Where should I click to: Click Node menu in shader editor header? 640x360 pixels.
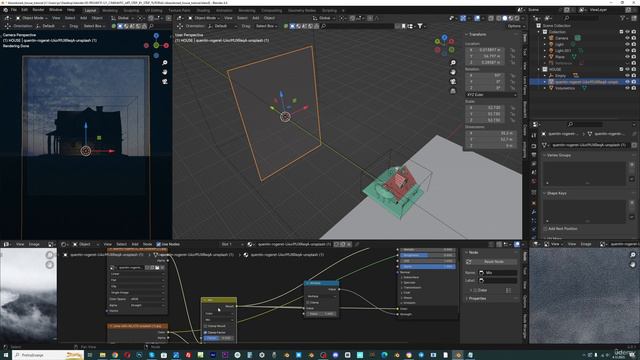click(x=147, y=244)
